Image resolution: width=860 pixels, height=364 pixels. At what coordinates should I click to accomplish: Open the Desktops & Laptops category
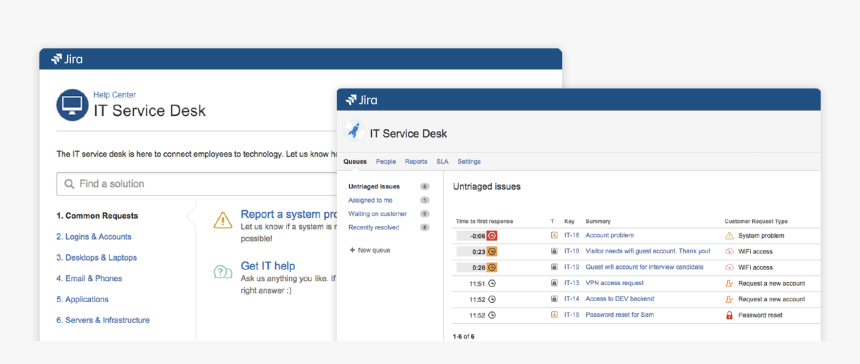pyautogui.click(x=97, y=258)
